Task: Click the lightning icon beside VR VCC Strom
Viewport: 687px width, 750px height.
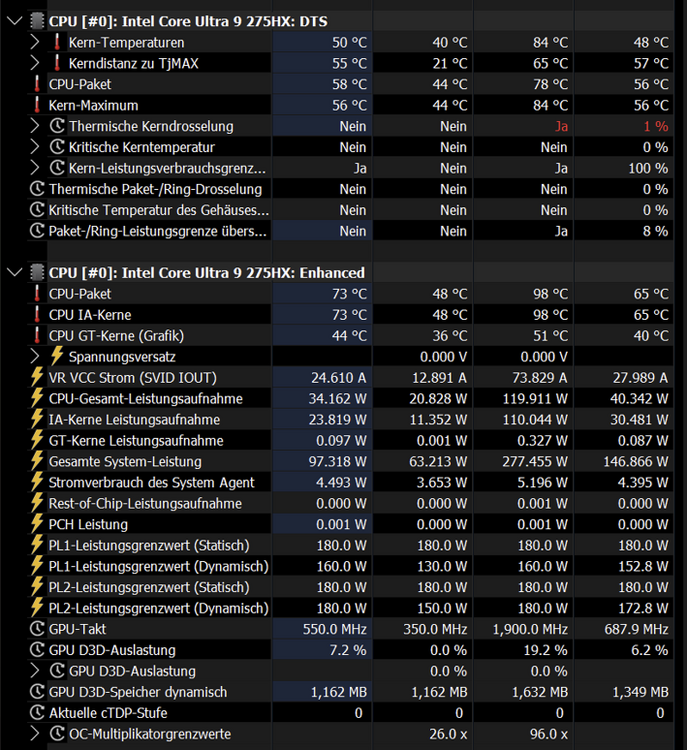Action: (37, 378)
